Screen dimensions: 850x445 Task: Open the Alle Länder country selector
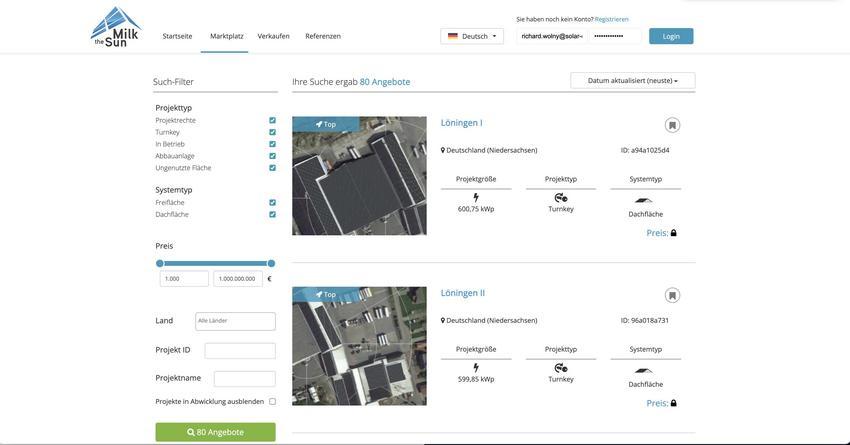[235, 321]
